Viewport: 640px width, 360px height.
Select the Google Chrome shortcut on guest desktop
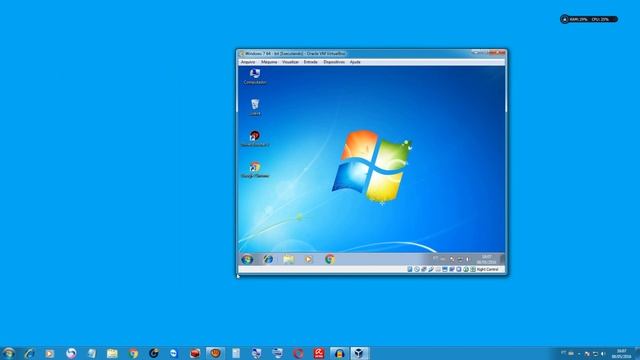pyautogui.click(x=255, y=169)
